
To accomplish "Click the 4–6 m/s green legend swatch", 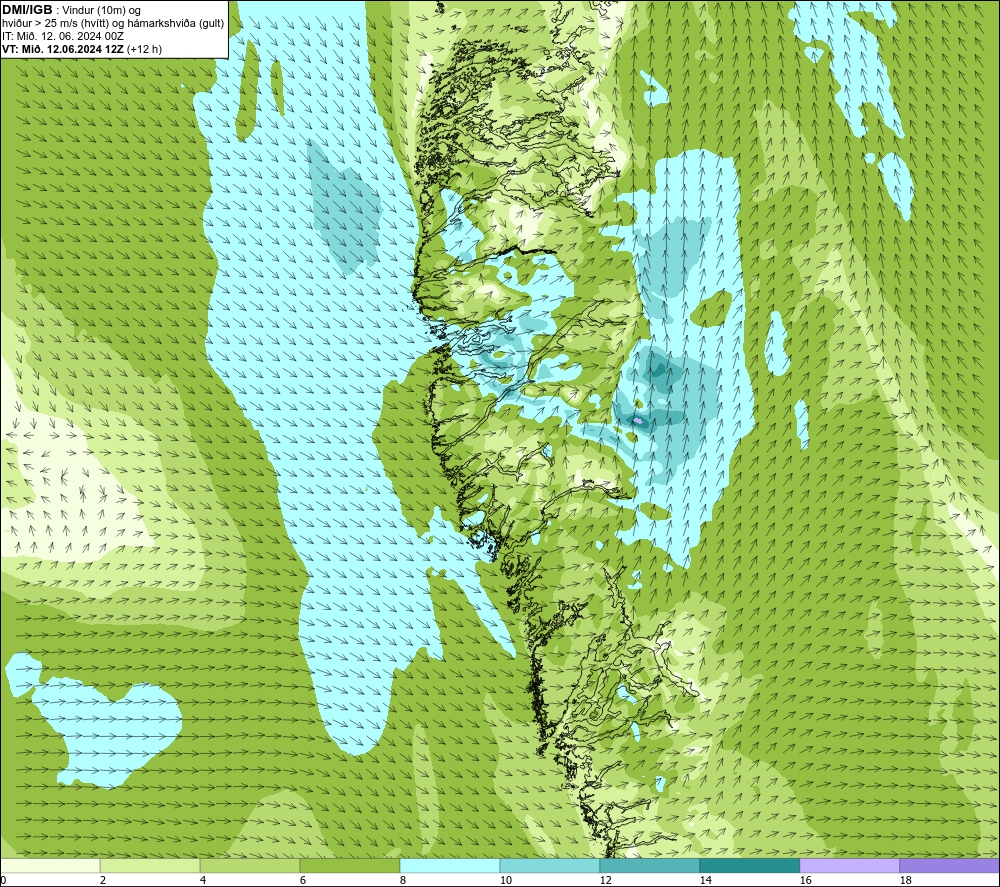I will click(x=250, y=865).
